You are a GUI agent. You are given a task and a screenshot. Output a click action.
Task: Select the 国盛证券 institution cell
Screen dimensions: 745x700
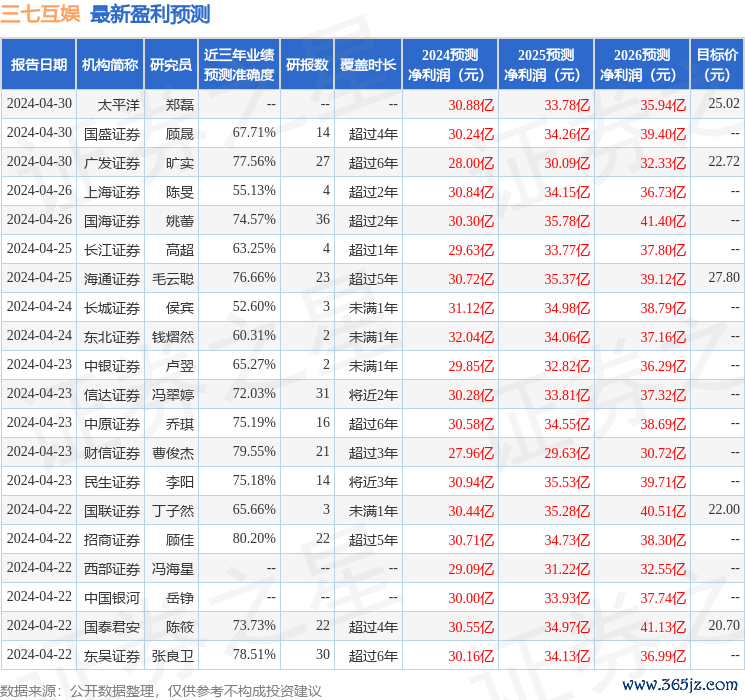click(x=112, y=134)
